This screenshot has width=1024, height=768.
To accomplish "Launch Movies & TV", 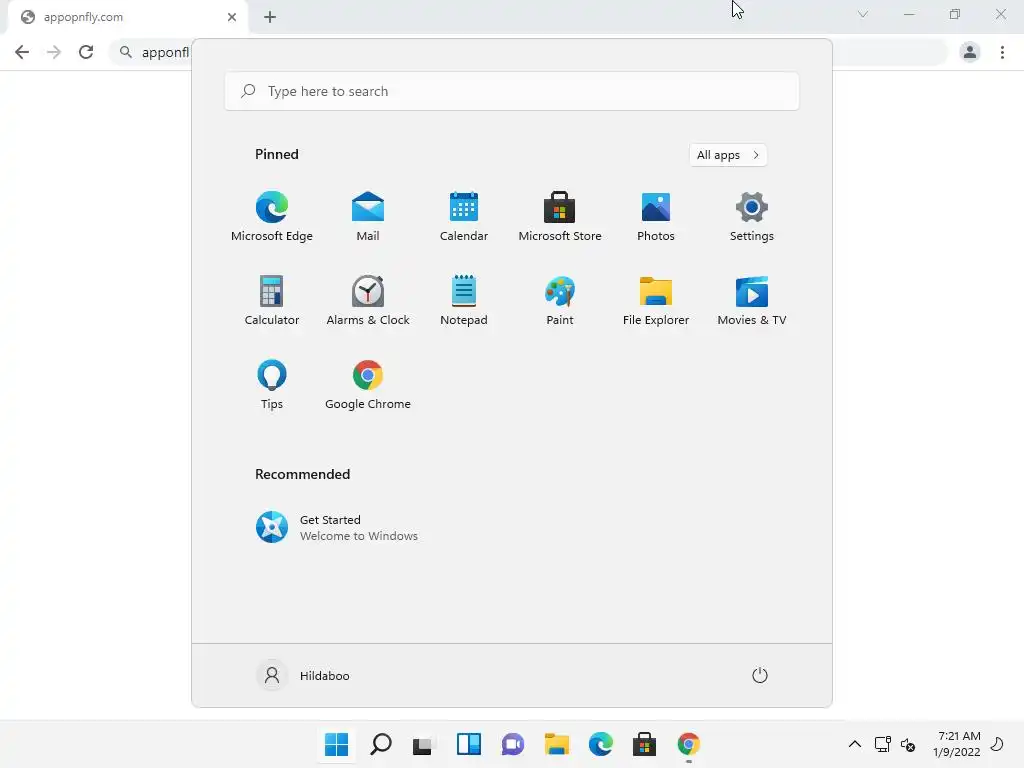I will [x=752, y=300].
